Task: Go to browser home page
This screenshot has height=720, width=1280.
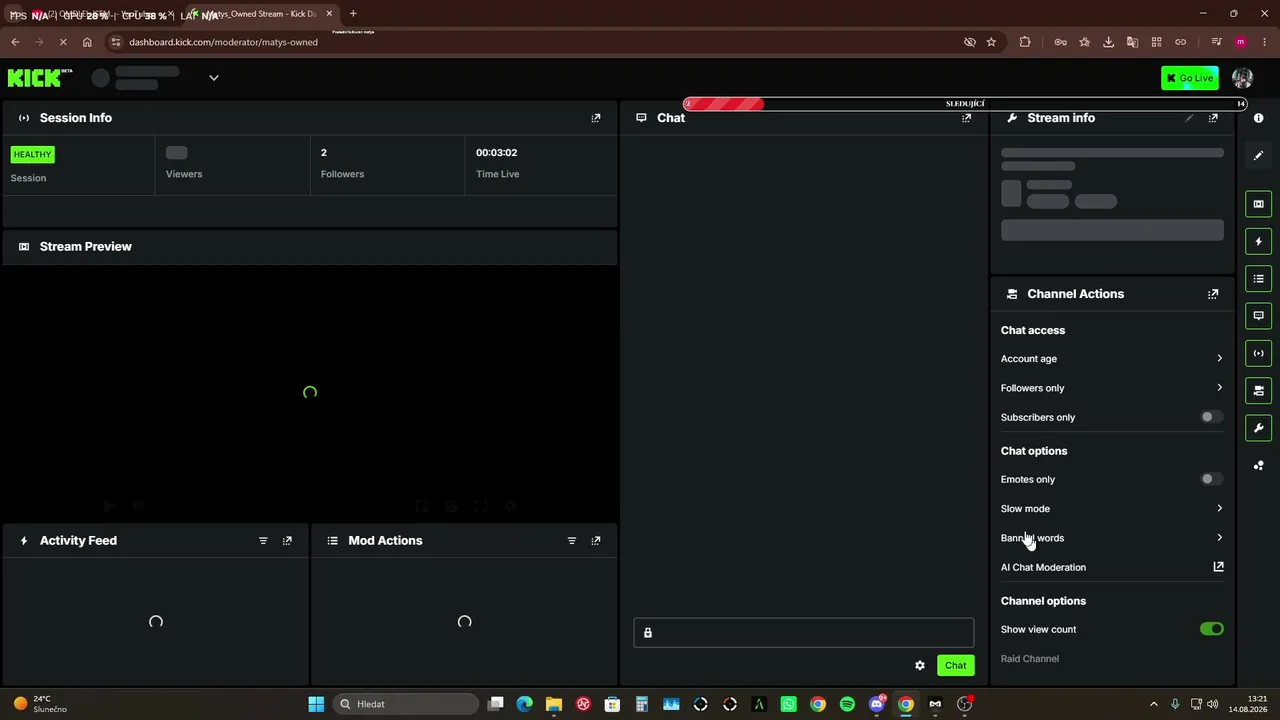Action: 87,42
